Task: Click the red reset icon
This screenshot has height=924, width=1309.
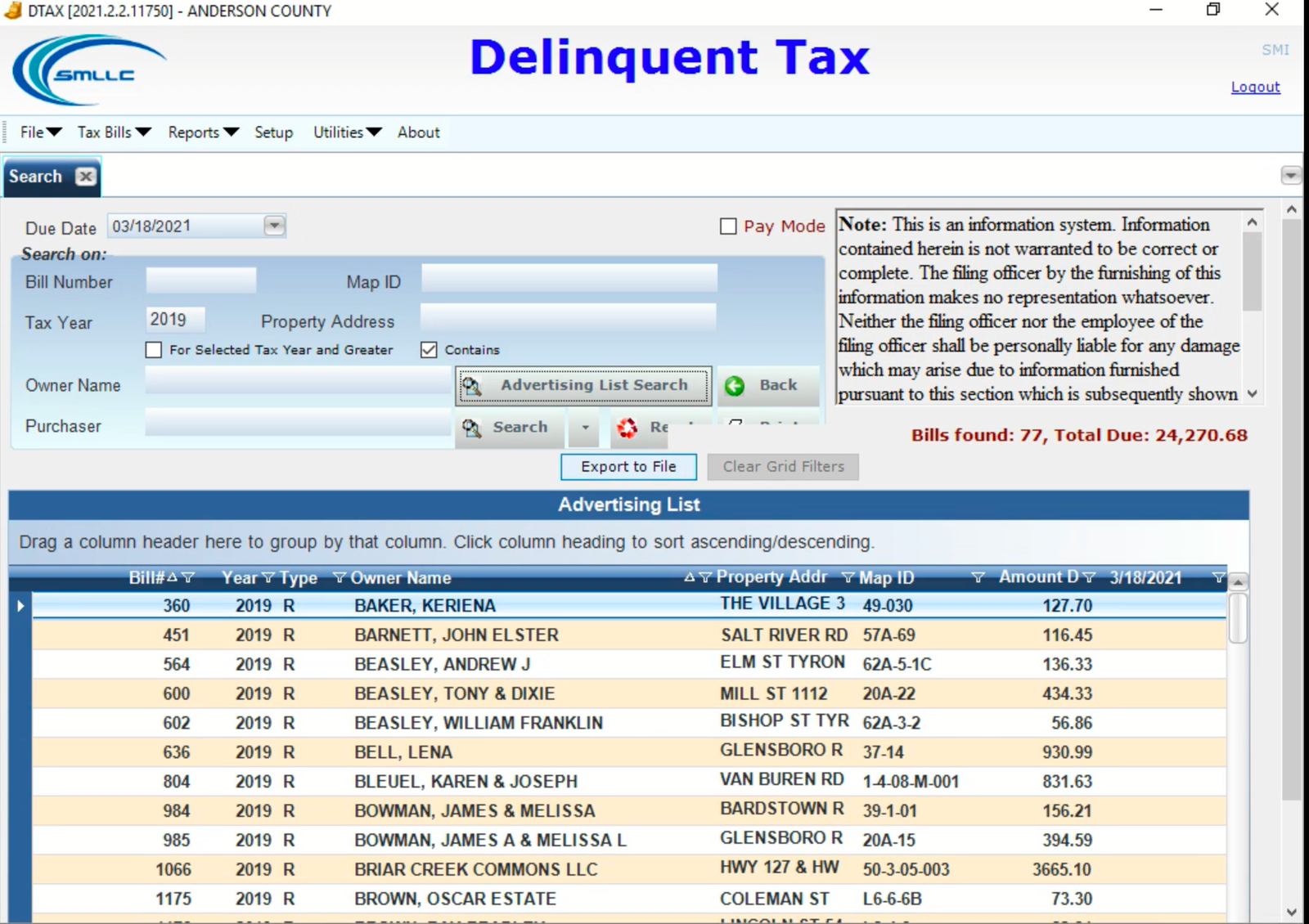Action: [x=628, y=428]
